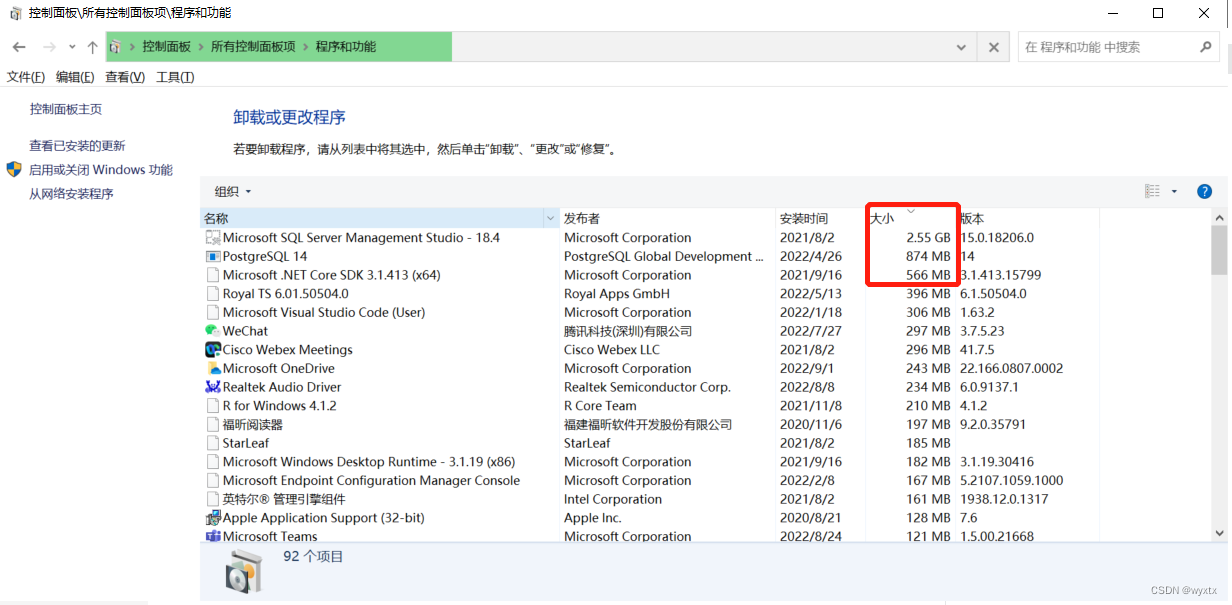
Task: Select the Windows Desktop Runtime icon
Action: 212,462
